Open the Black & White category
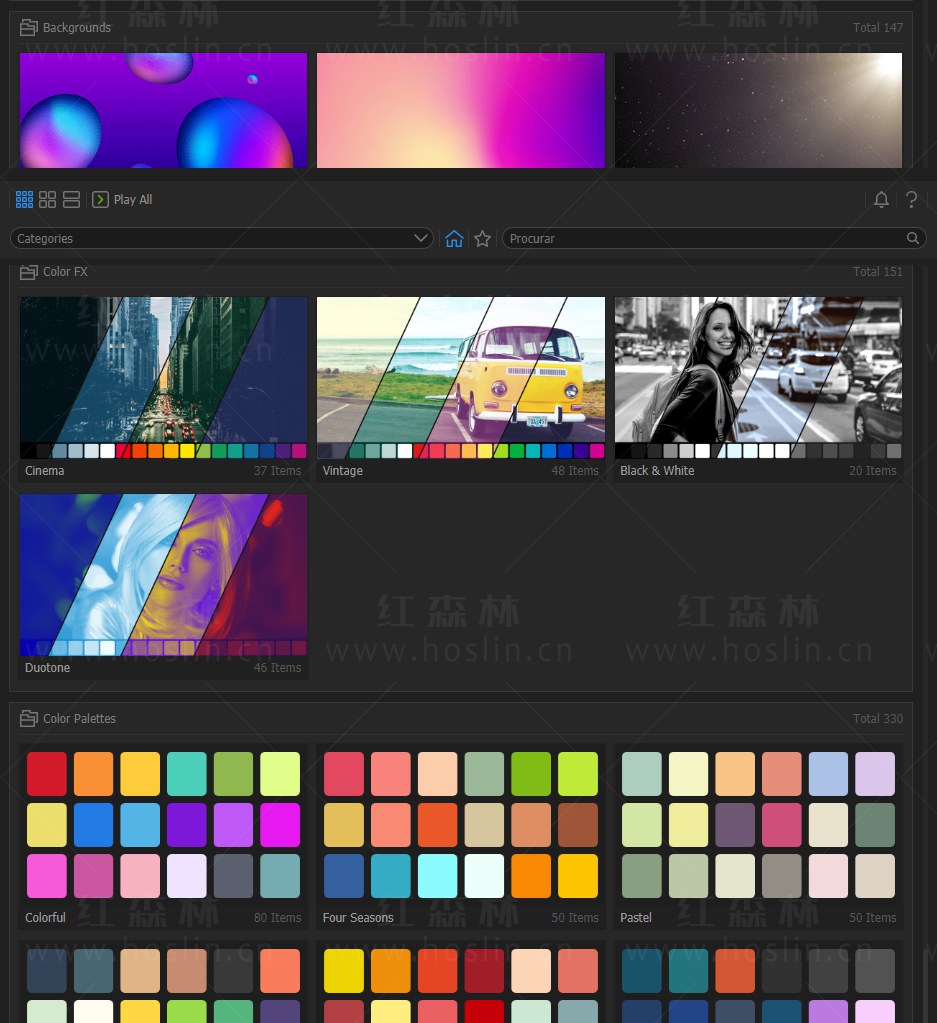The height and width of the screenshot is (1023, 937). coord(758,389)
